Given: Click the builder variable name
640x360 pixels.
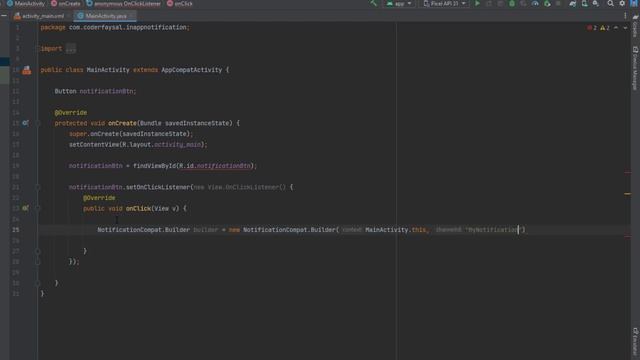Looking at the screenshot, I should click(206, 230).
